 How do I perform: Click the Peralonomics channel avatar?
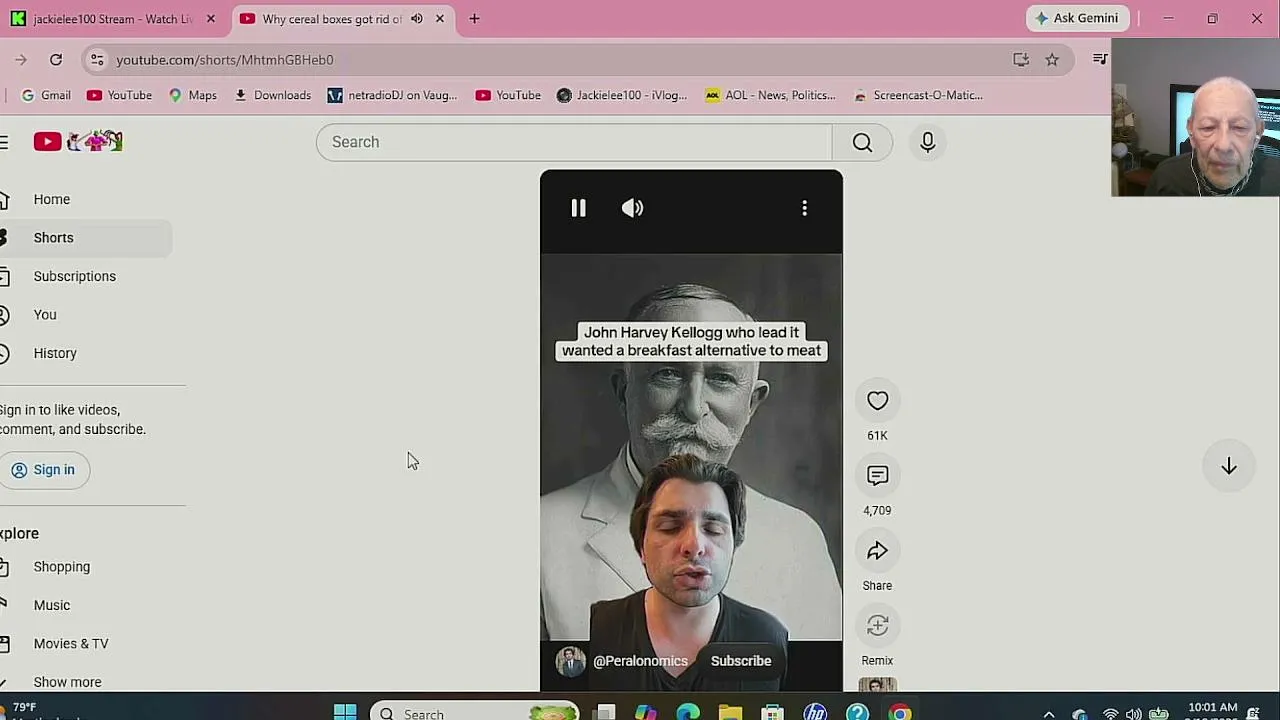pyautogui.click(x=570, y=661)
